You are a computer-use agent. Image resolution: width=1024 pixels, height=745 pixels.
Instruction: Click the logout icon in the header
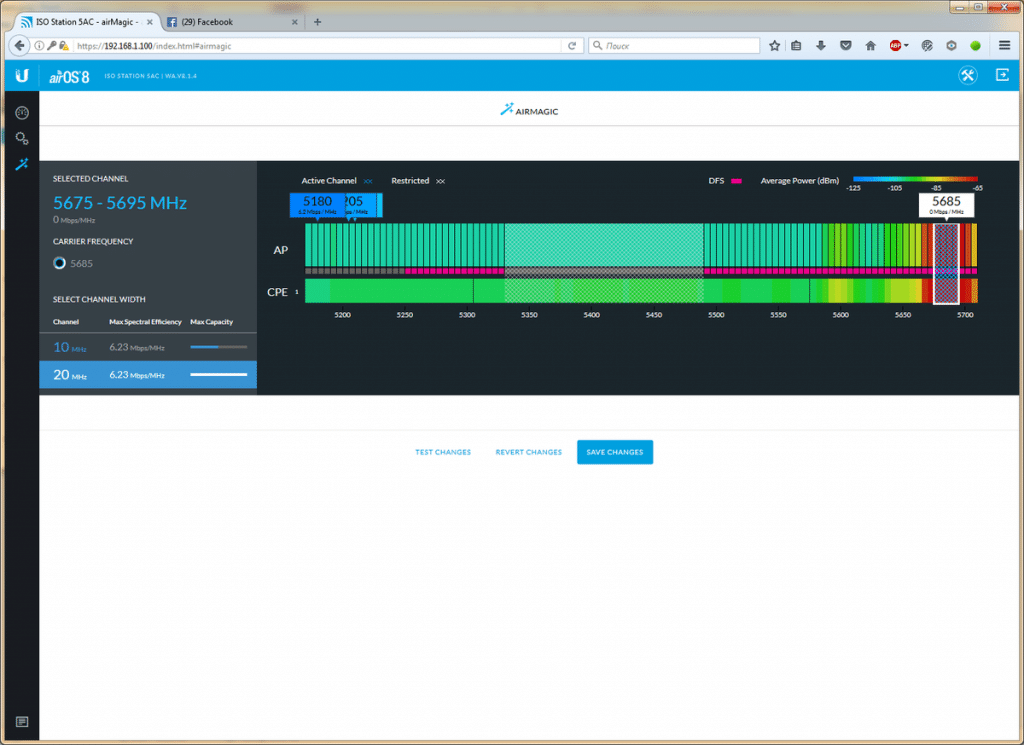tap(1002, 75)
